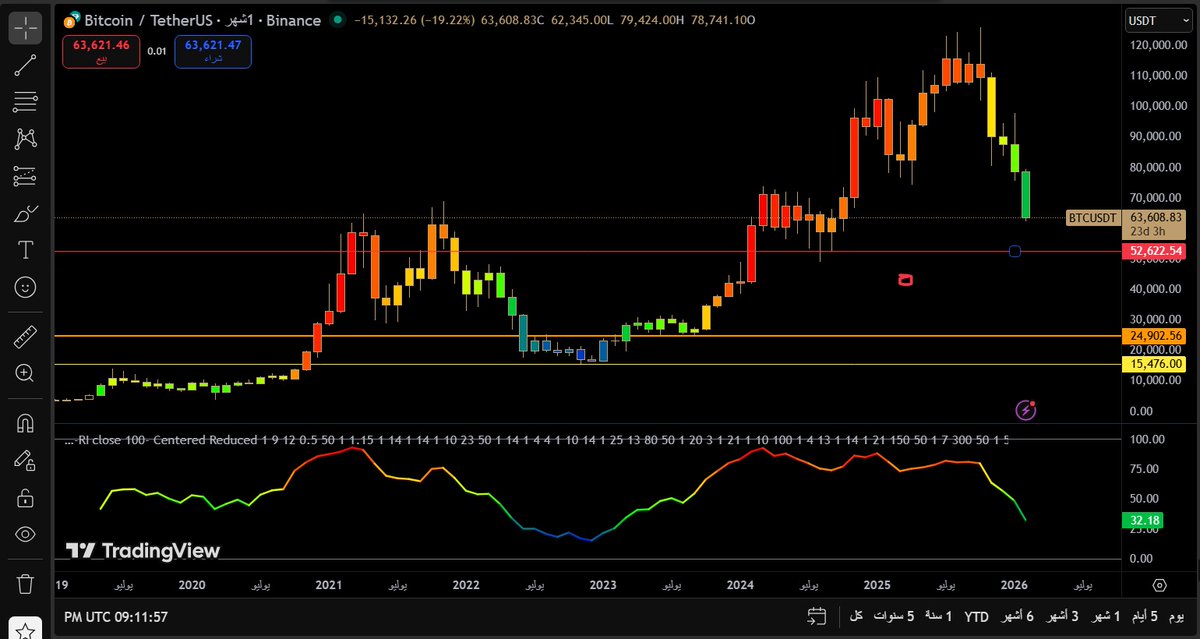The height and width of the screenshot is (639, 1200).
Task: Open the favorites star toolbar
Action: click(x=25, y=631)
